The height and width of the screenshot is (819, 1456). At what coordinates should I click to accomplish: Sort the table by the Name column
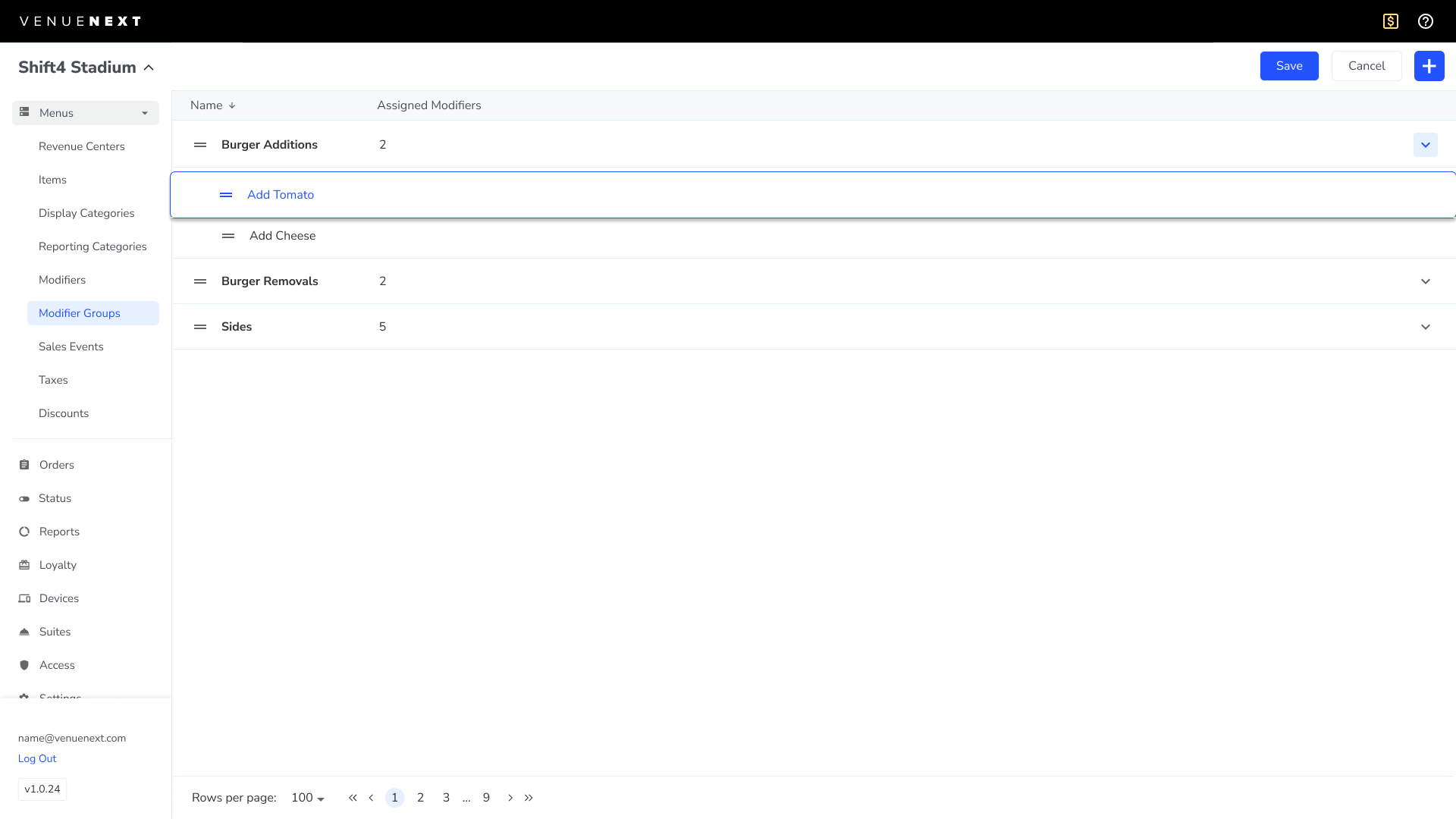pos(212,105)
